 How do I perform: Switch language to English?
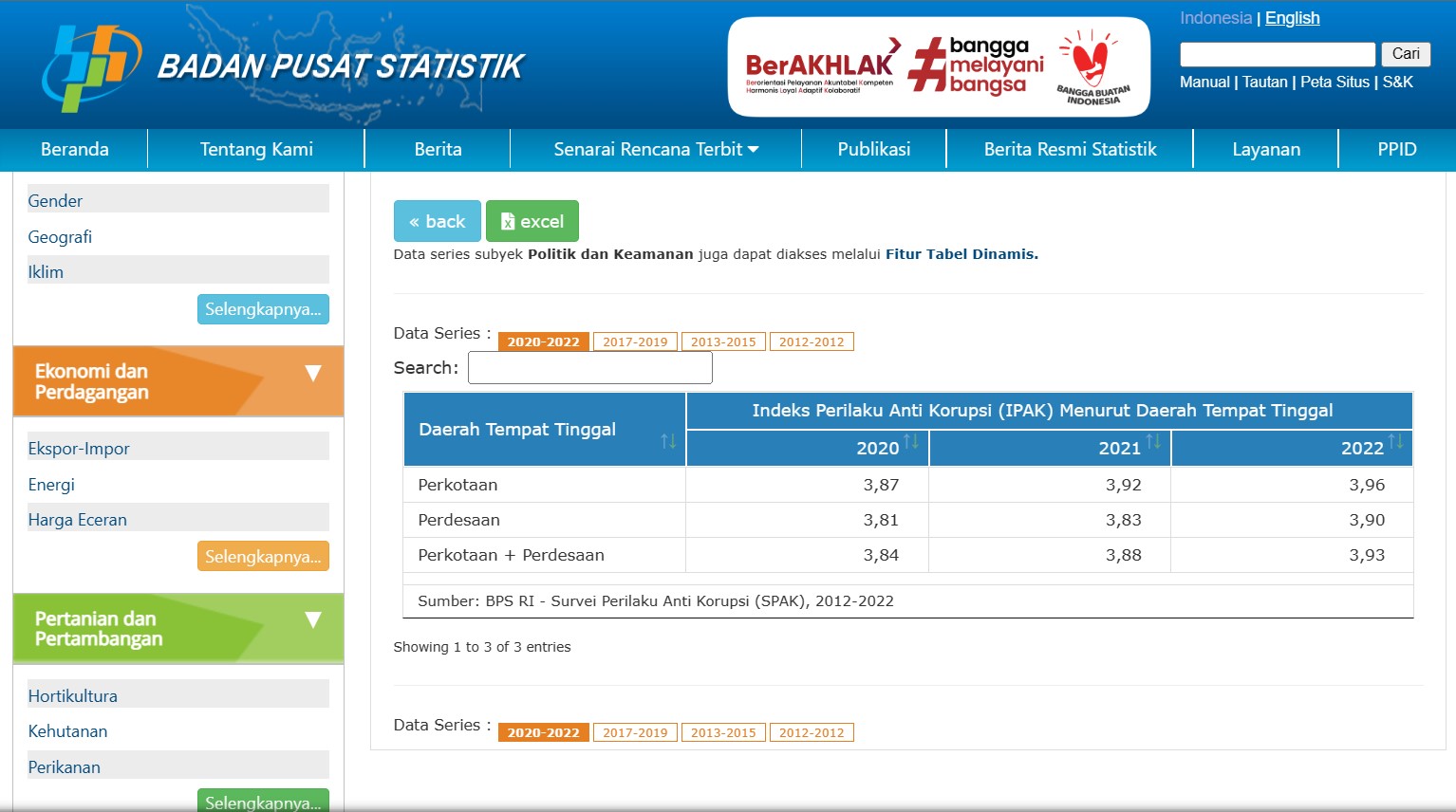click(1292, 18)
